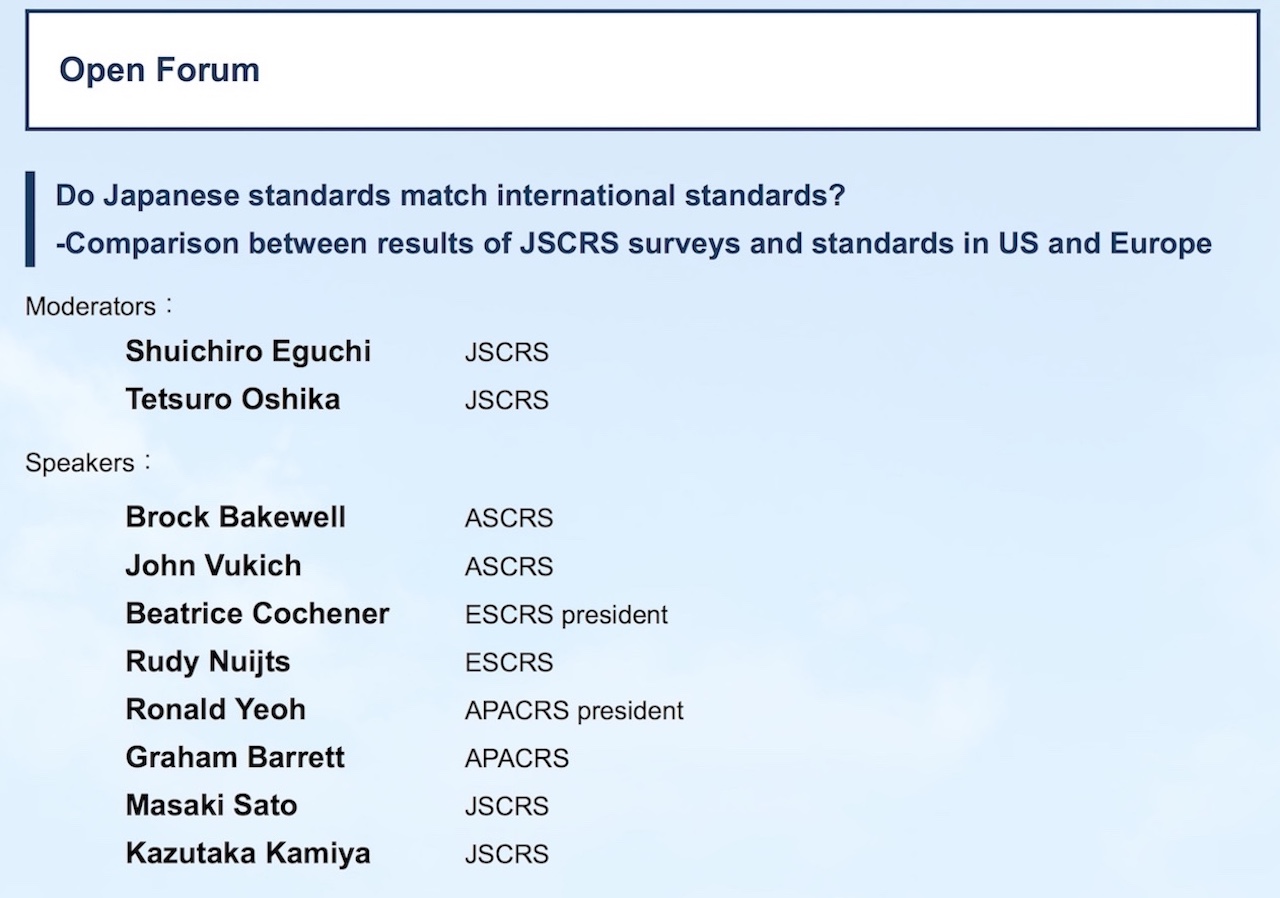Click the 'ESCRS president' affiliation text
This screenshot has height=898, width=1280.
click(x=566, y=614)
